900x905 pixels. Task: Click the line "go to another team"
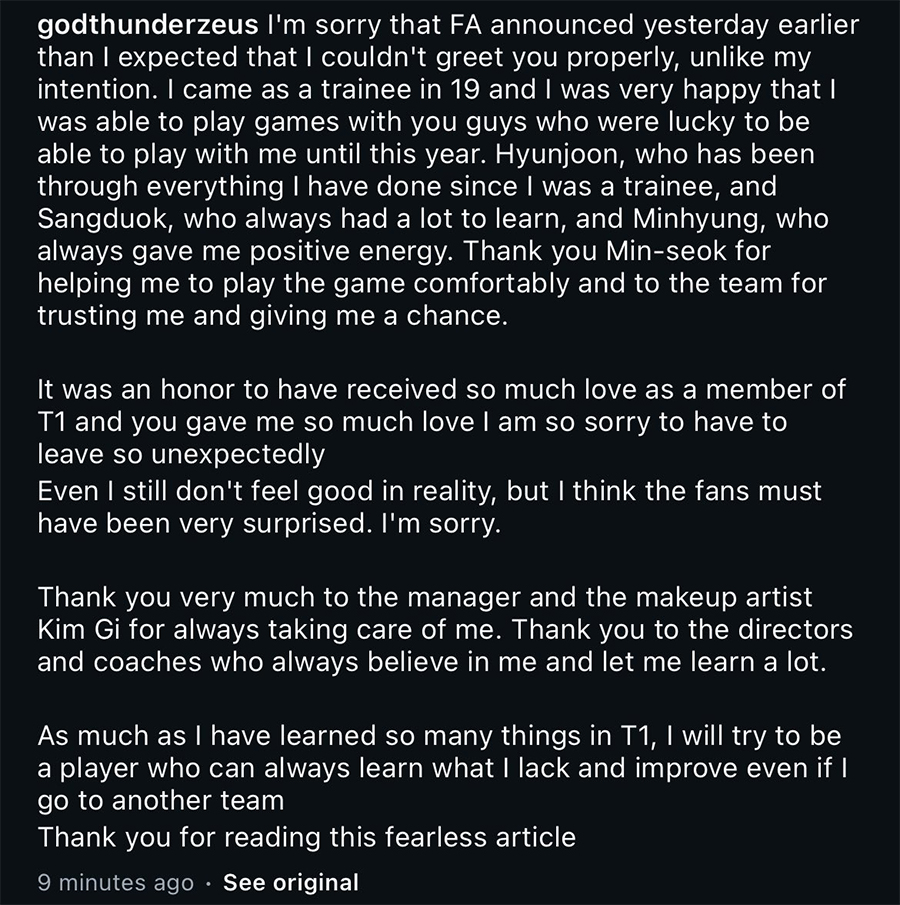coord(160,800)
